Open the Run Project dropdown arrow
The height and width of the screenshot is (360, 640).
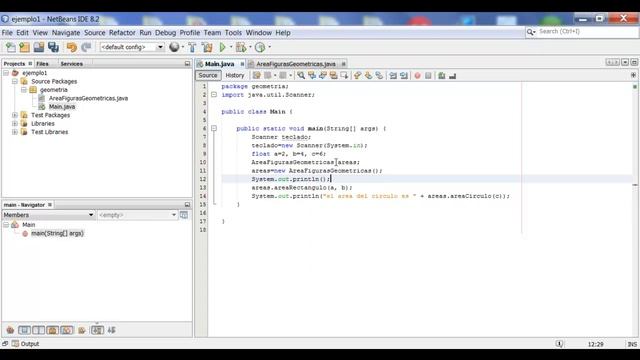click(231, 47)
